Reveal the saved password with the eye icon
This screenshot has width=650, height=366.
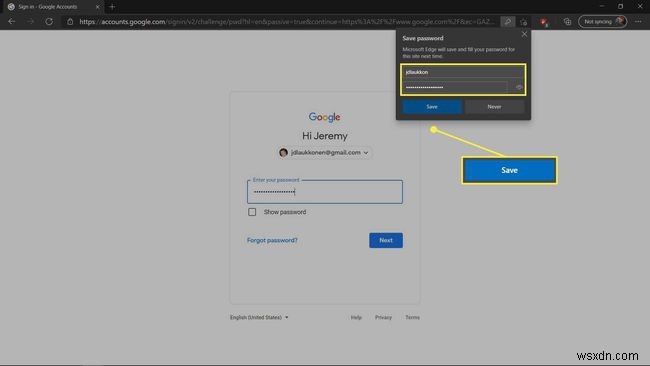point(519,87)
